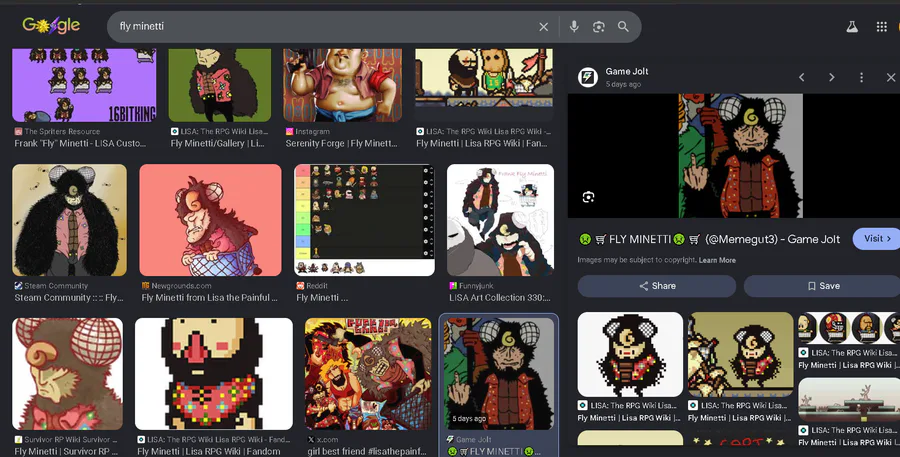
Task: Open the Funnyjunk LISA Art Collection thumbnail
Action: 501,220
